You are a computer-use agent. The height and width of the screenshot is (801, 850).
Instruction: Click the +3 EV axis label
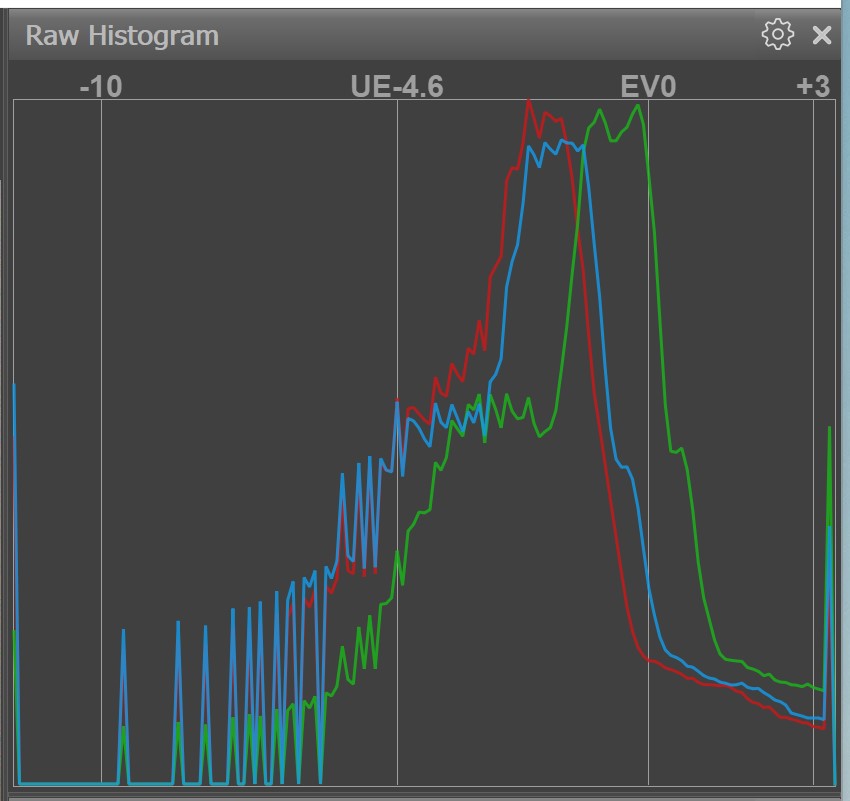(813, 87)
